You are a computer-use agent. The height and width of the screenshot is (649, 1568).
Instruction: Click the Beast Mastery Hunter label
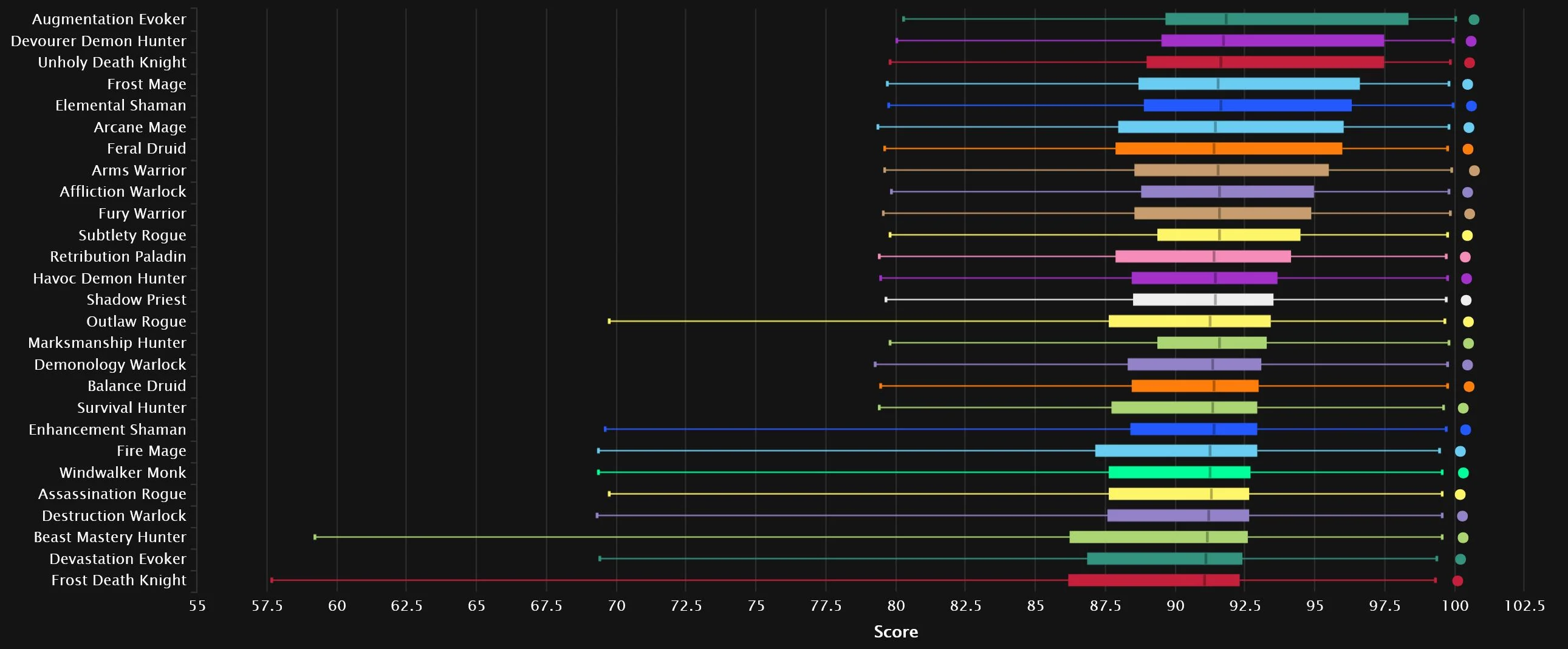pos(109,537)
